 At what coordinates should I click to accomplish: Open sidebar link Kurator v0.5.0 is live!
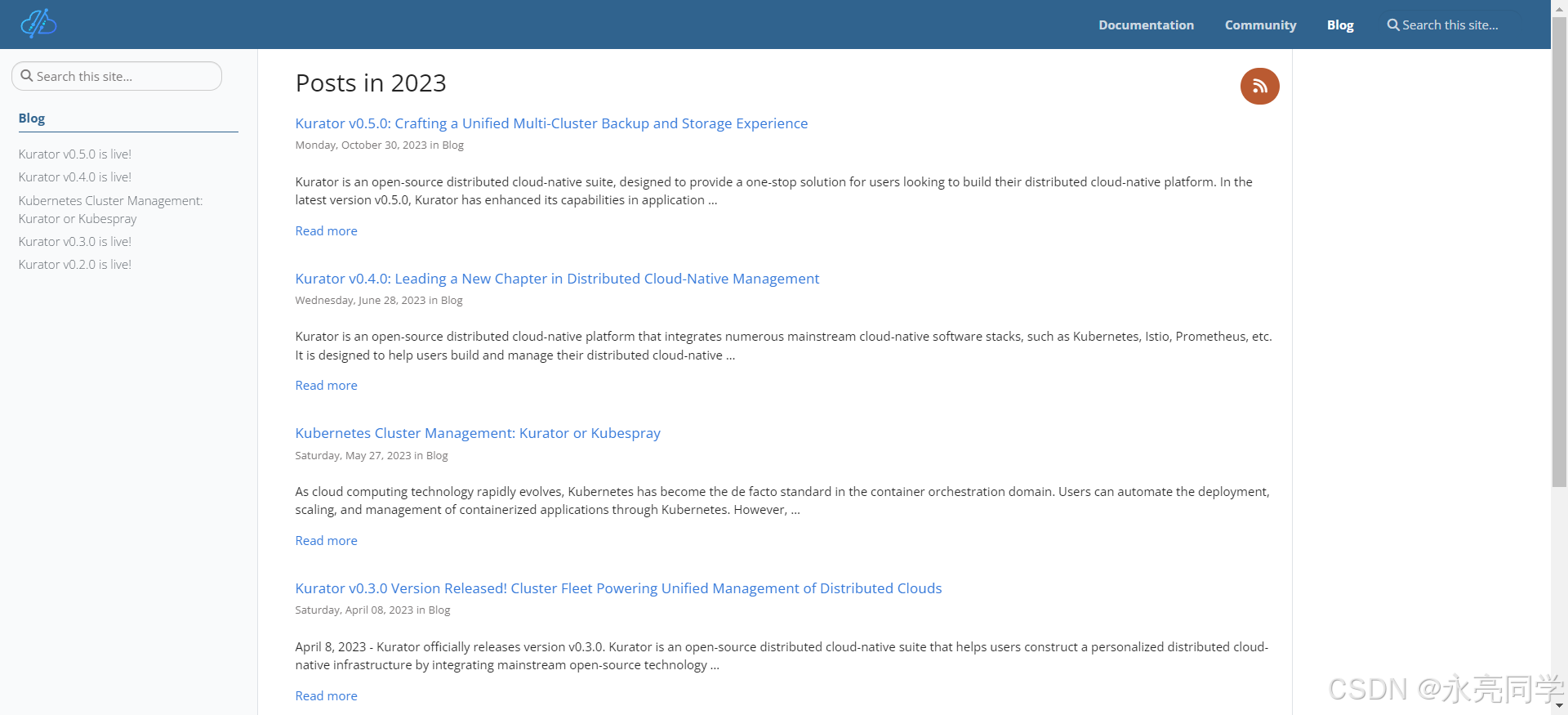[75, 154]
